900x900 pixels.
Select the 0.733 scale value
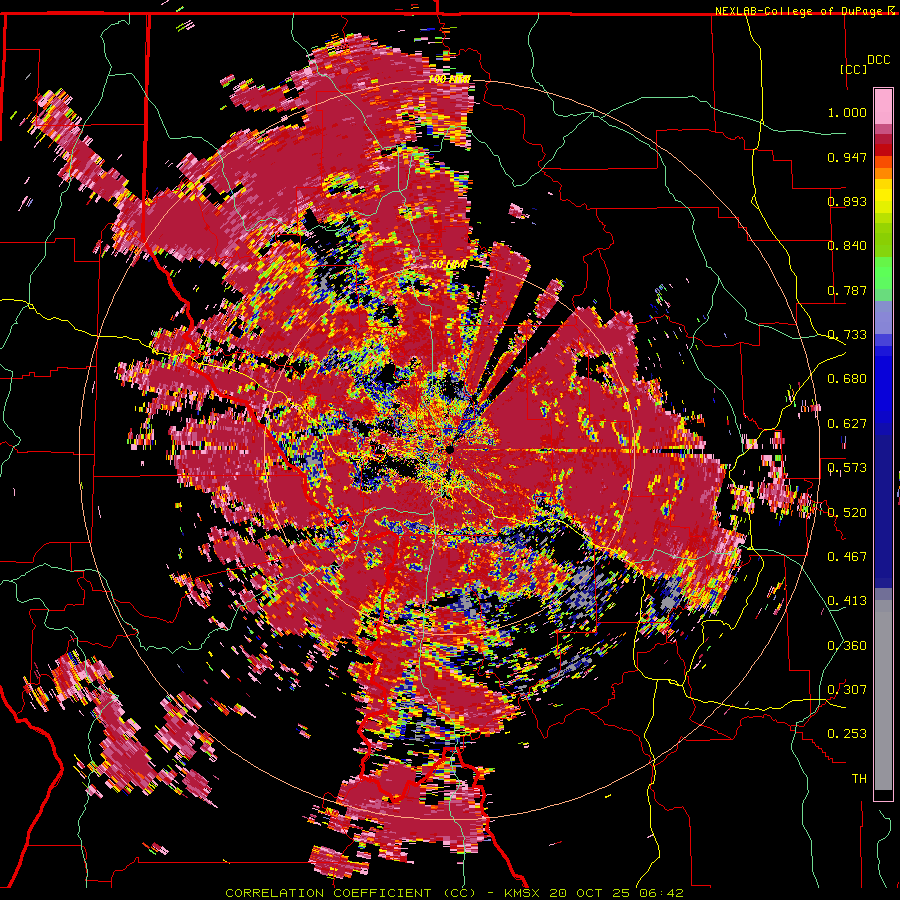click(847, 335)
